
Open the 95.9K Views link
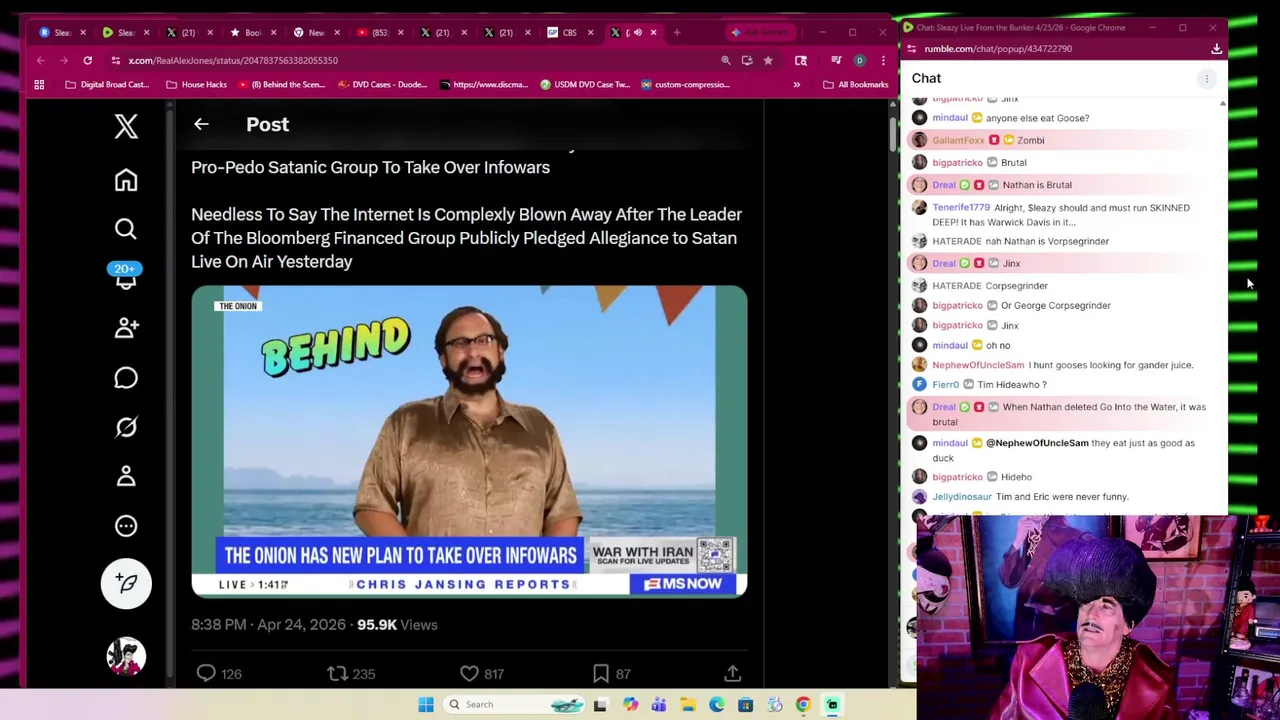[x=397, y=624]
